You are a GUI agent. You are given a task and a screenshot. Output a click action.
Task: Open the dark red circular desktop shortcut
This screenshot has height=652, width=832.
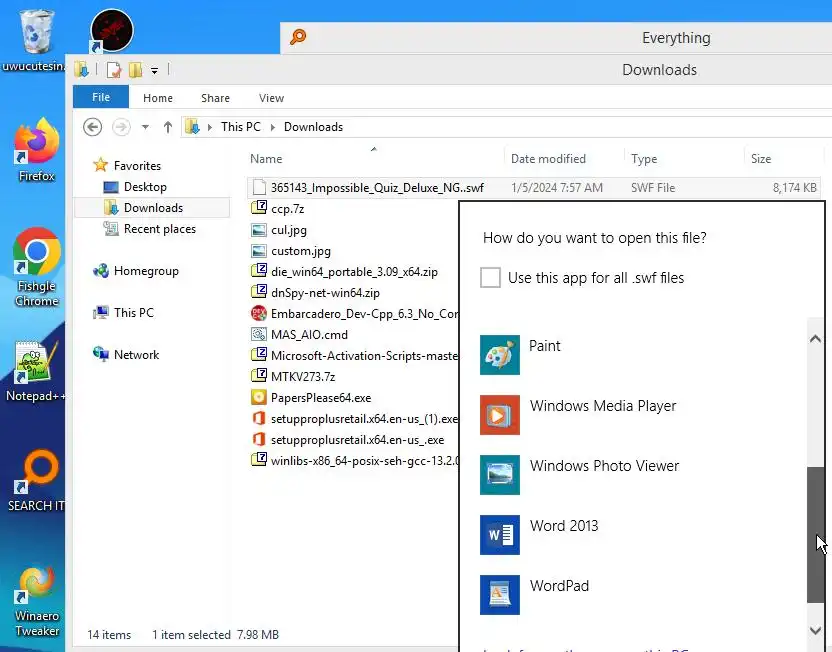[111, 31]
